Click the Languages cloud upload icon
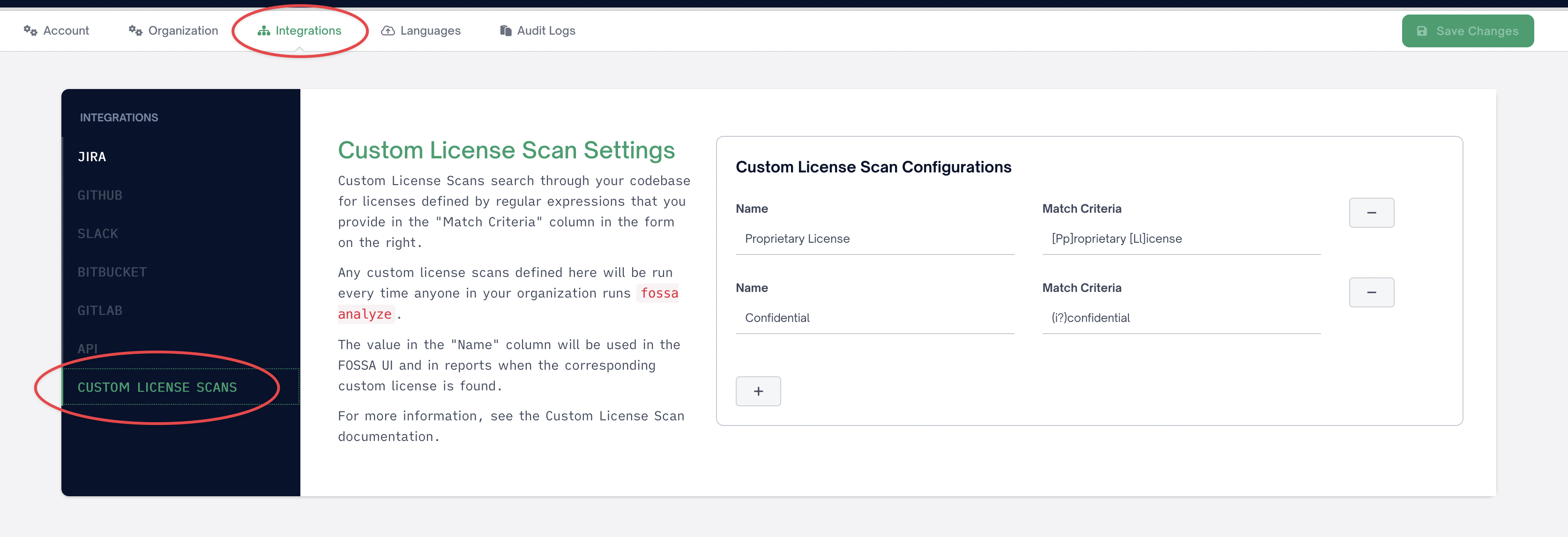The image size is (1568, 537). (388, 30)
